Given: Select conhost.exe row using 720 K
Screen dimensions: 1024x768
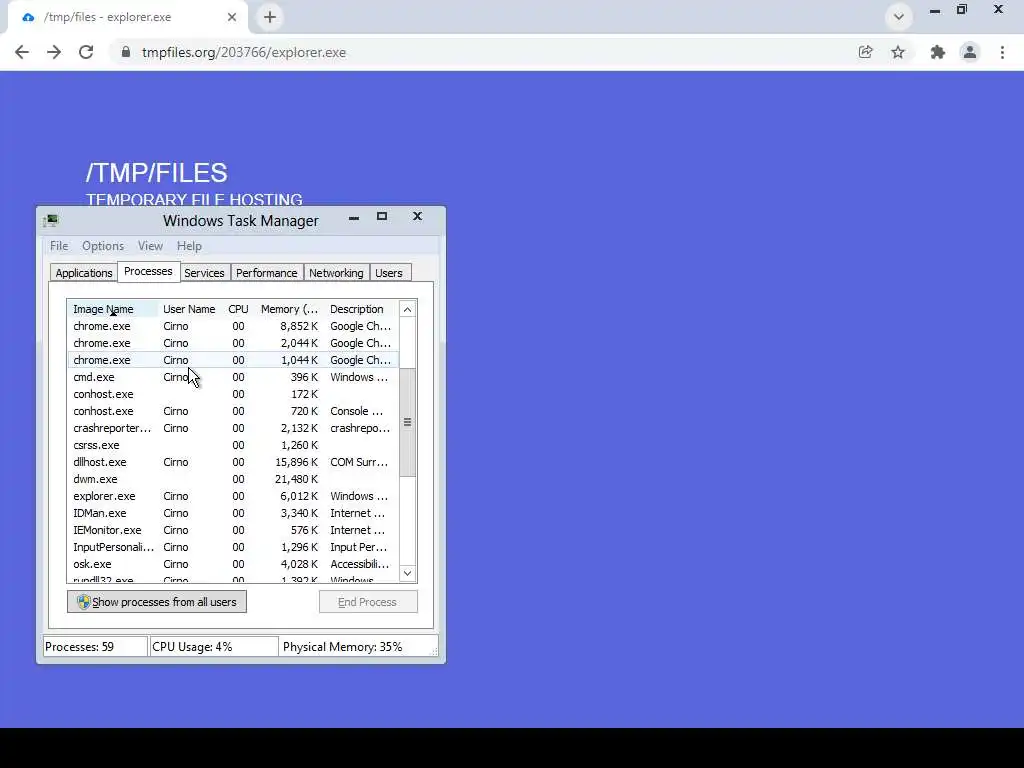Looking at the screenshot, I should tap(232, 411).
